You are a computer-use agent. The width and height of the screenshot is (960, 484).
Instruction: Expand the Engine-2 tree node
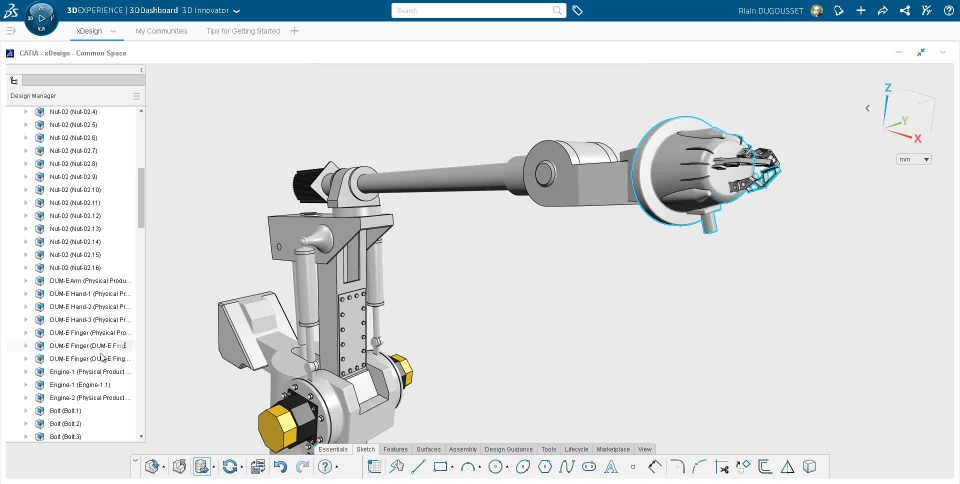(26, 398)
